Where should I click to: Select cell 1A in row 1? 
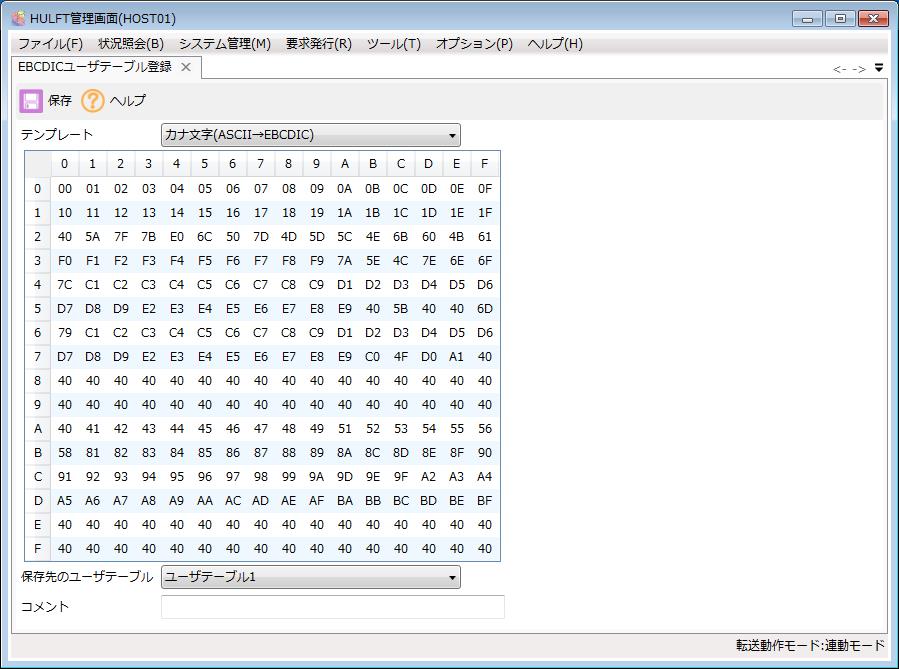(345, 213)
